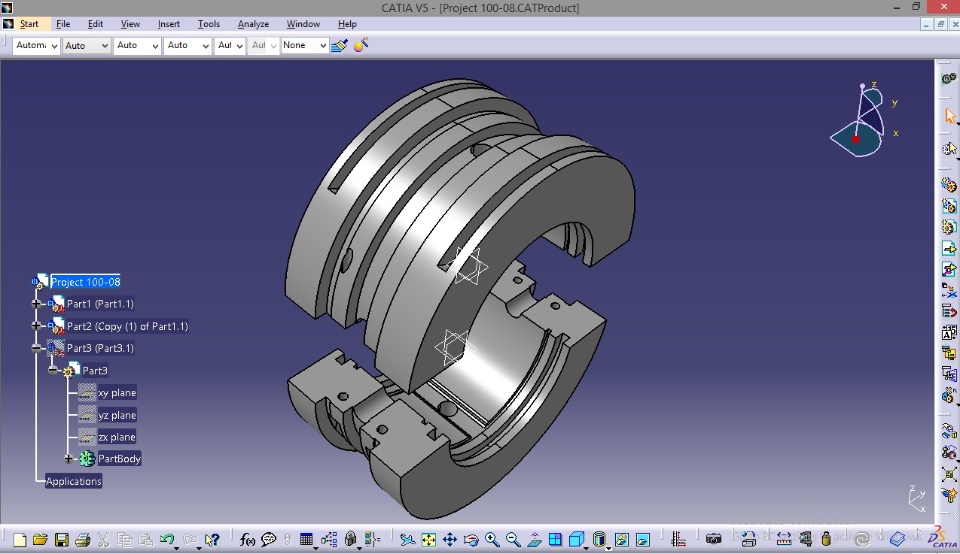Open the Tools menu
Image resolution: width=960 pixels, height=554 pixels.
[208, 24]
